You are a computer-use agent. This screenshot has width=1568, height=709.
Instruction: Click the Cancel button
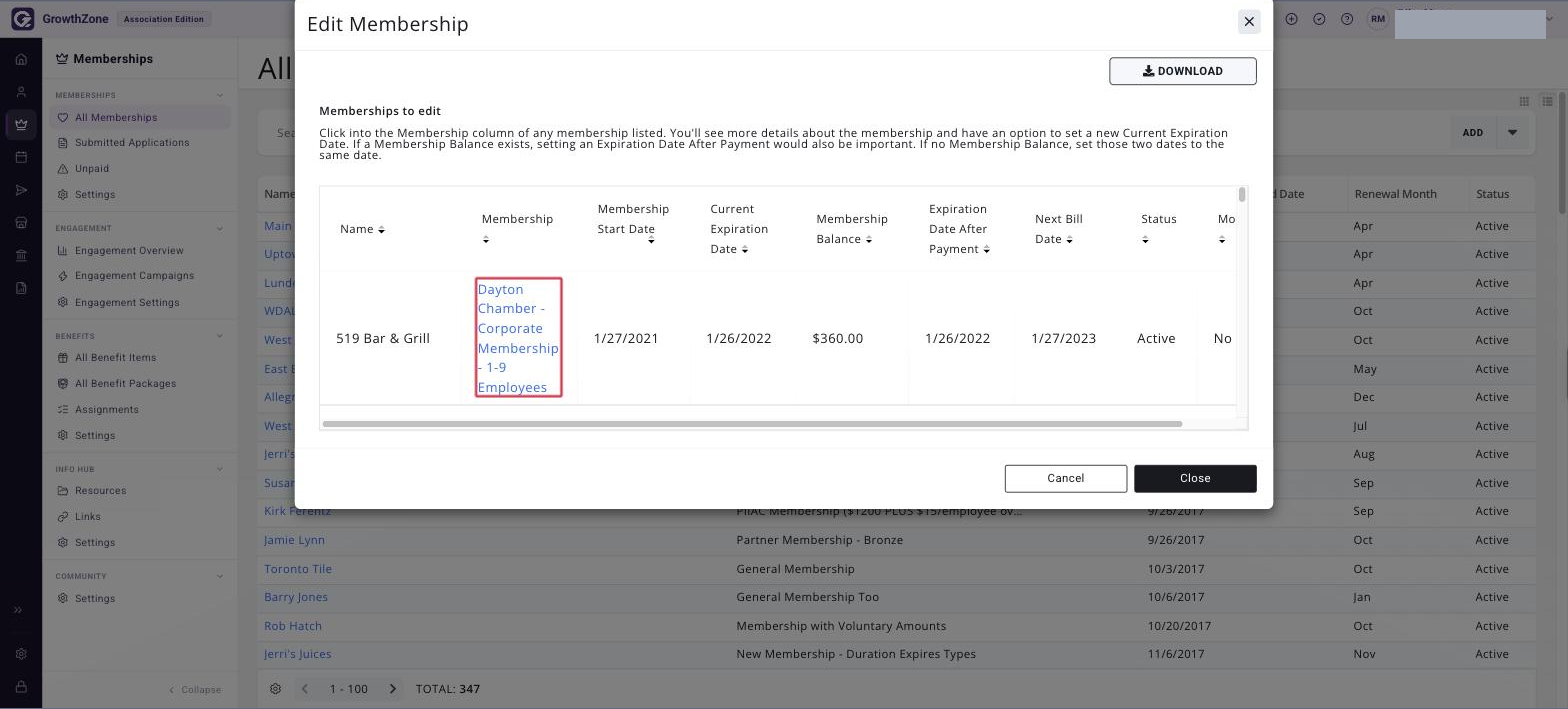(x=1066, y=478)
